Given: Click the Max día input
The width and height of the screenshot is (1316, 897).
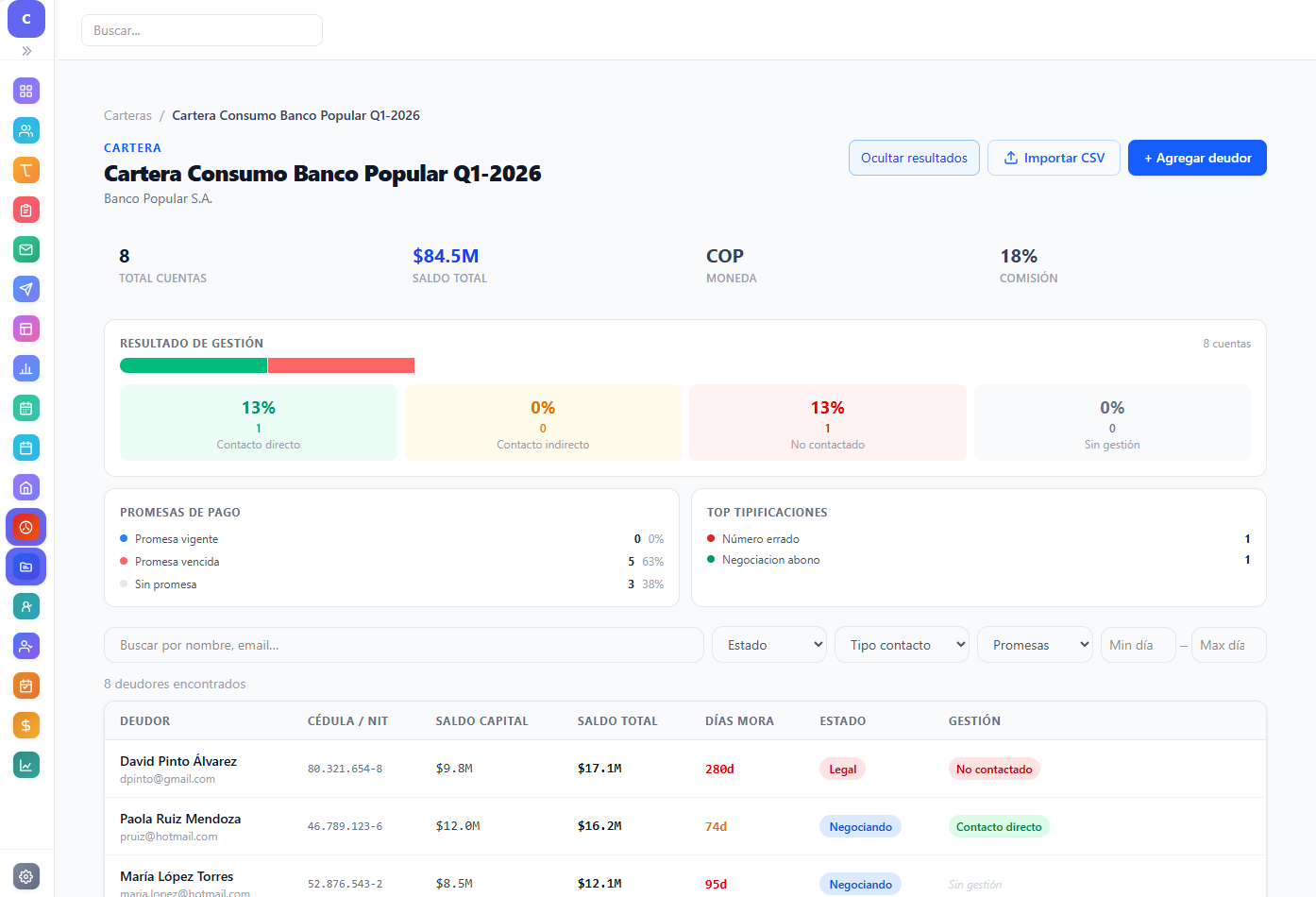Looking at the screenshot, I should pos(1229,645).
